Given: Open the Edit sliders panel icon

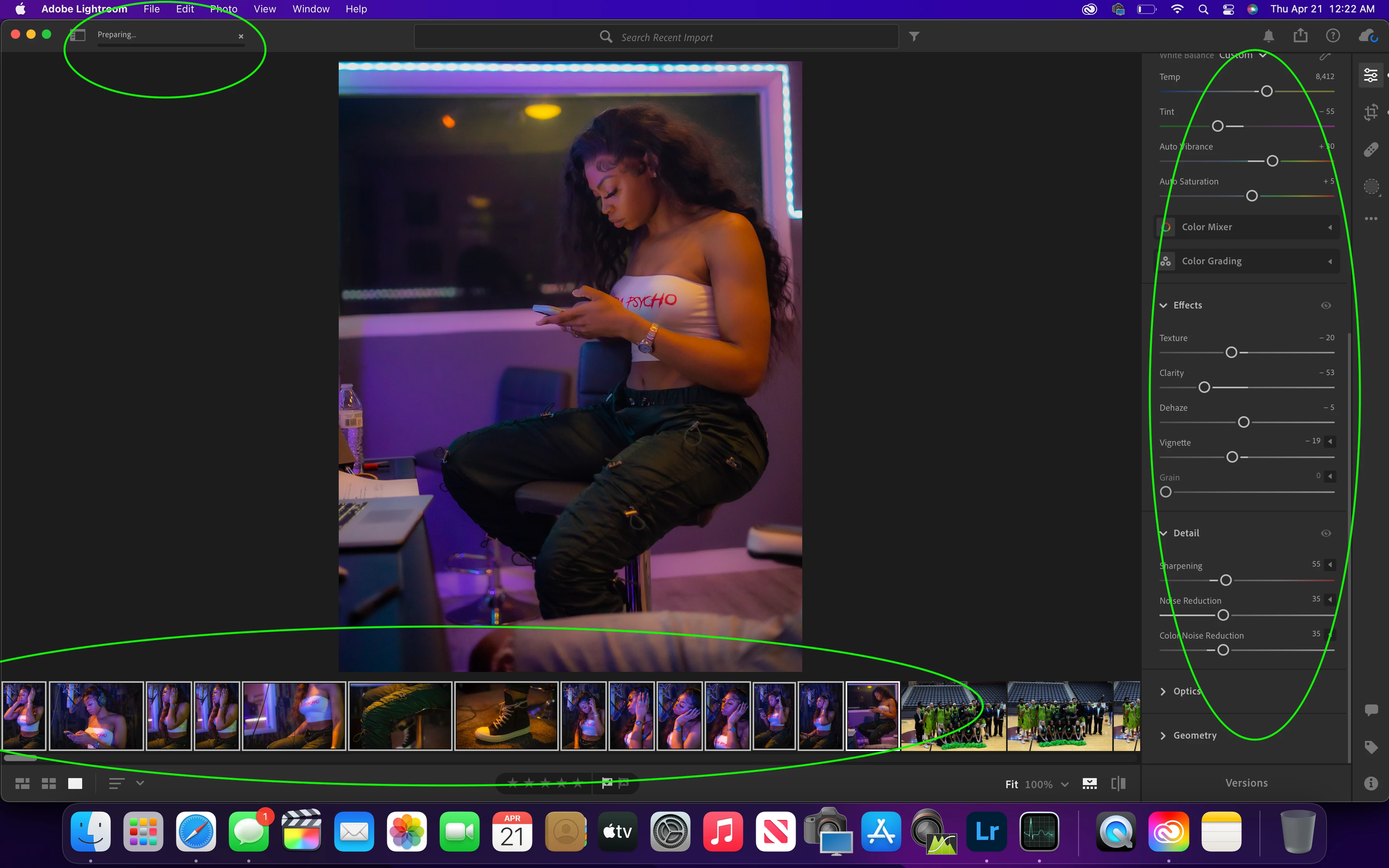Looking at the screenshot, I should pyautogui.click(x=1371, y=75).
